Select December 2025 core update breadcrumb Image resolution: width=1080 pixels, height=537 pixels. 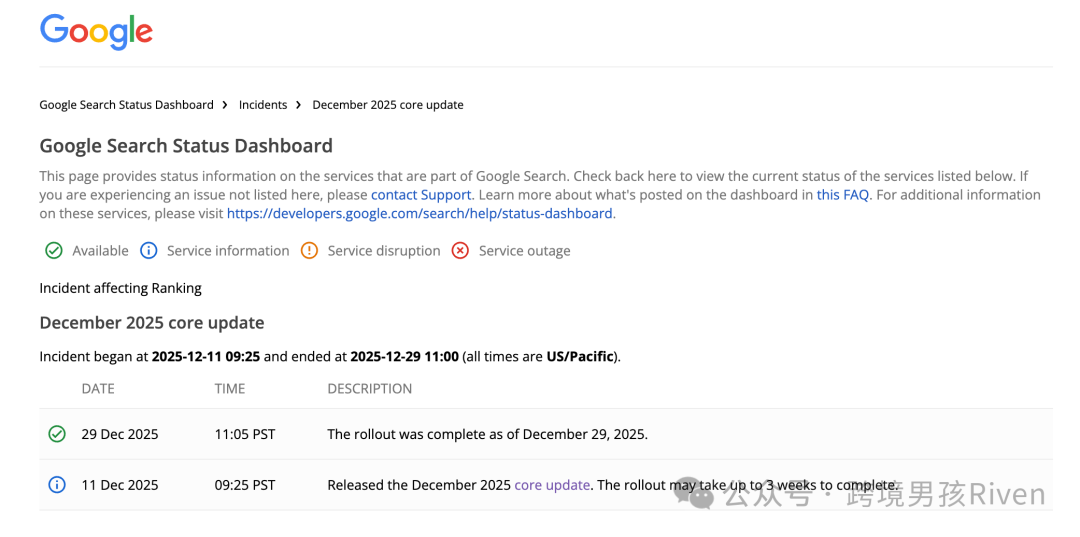[388, 105]
